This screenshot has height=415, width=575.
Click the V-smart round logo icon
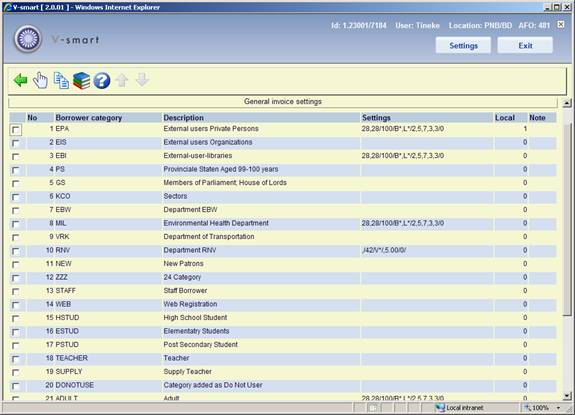click(28, 38)
